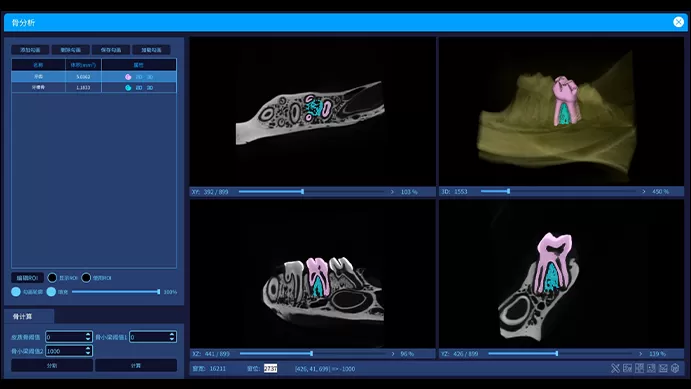Toggle the second black ROI radio option
This screenshot has height=389, width=691.
(x=86, y=278)
